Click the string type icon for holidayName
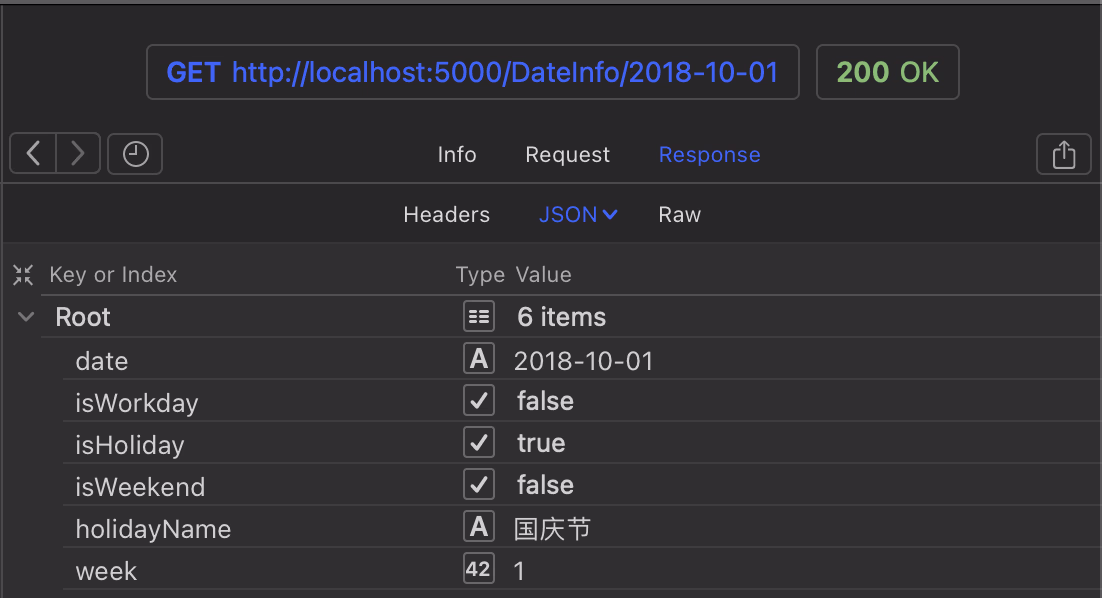1102x598 pixels. (x=479, y=527)
